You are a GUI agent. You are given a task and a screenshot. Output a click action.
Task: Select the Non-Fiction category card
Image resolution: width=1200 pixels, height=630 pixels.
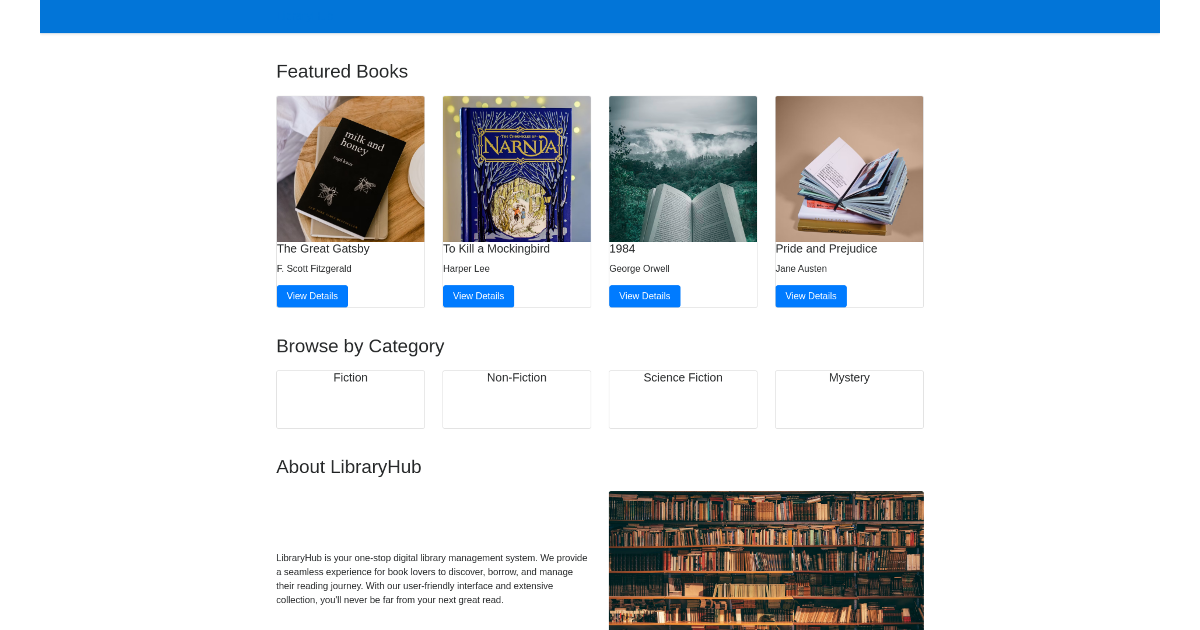pyautogui.click(x=516, y=399)
